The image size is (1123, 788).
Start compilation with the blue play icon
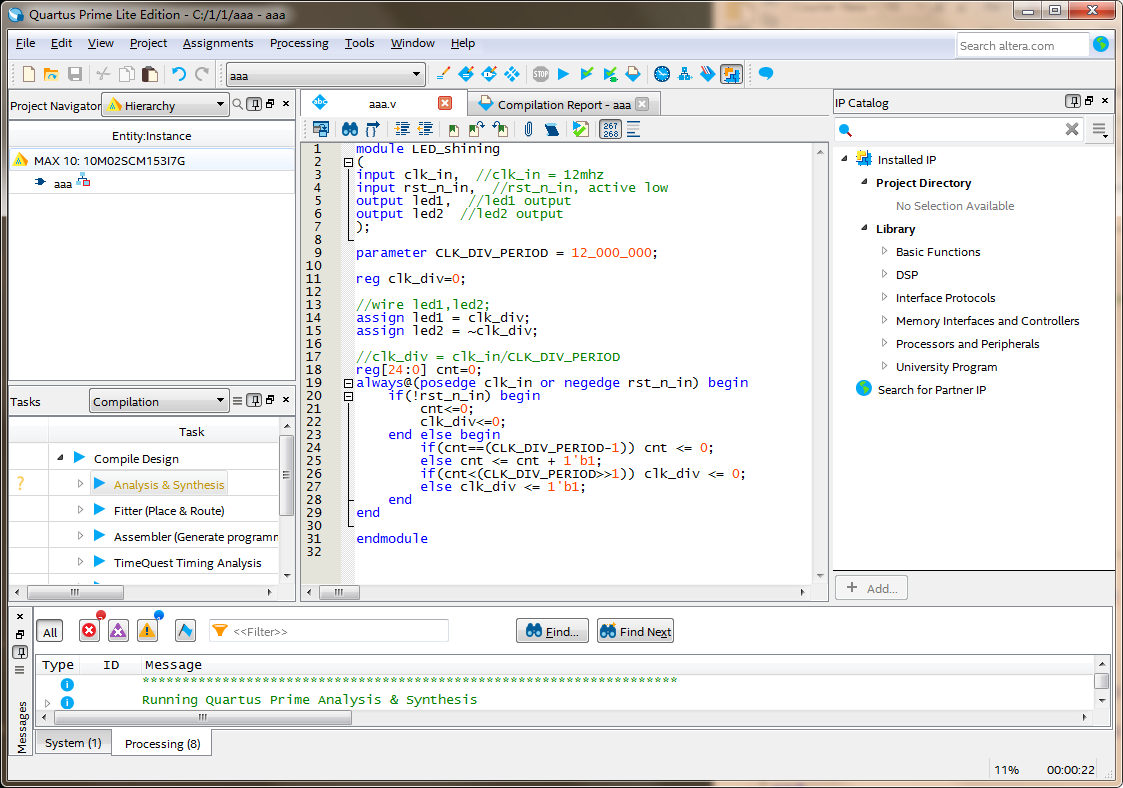[x=564, y=74]
